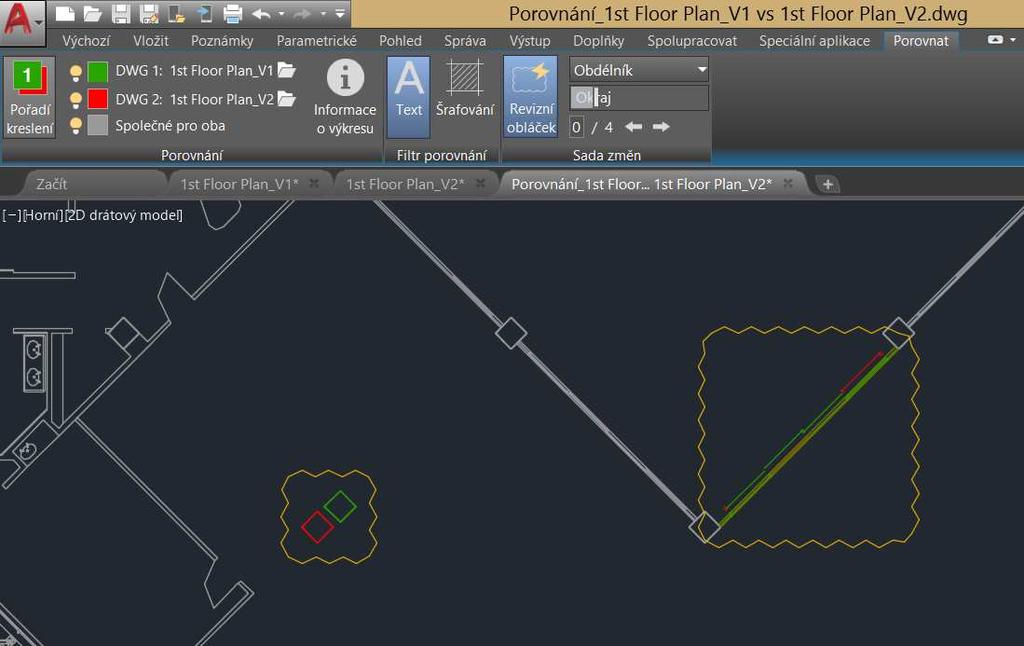The image size is (1024, 646).
Task: Switch to the Začít file tab
Action: [x=52, y=184]
